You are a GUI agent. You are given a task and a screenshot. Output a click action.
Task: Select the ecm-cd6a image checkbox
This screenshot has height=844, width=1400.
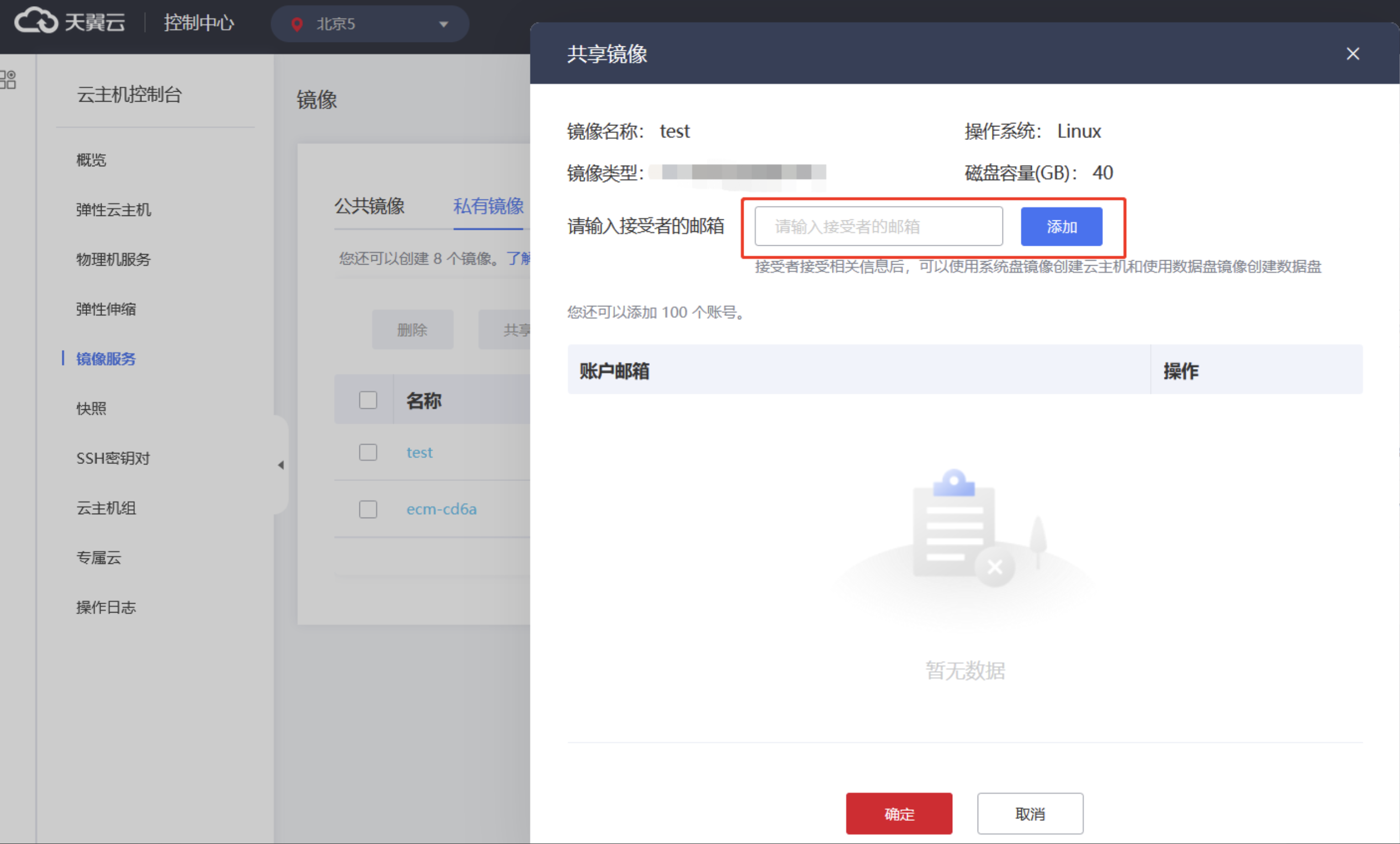click(x=368, y=509)
